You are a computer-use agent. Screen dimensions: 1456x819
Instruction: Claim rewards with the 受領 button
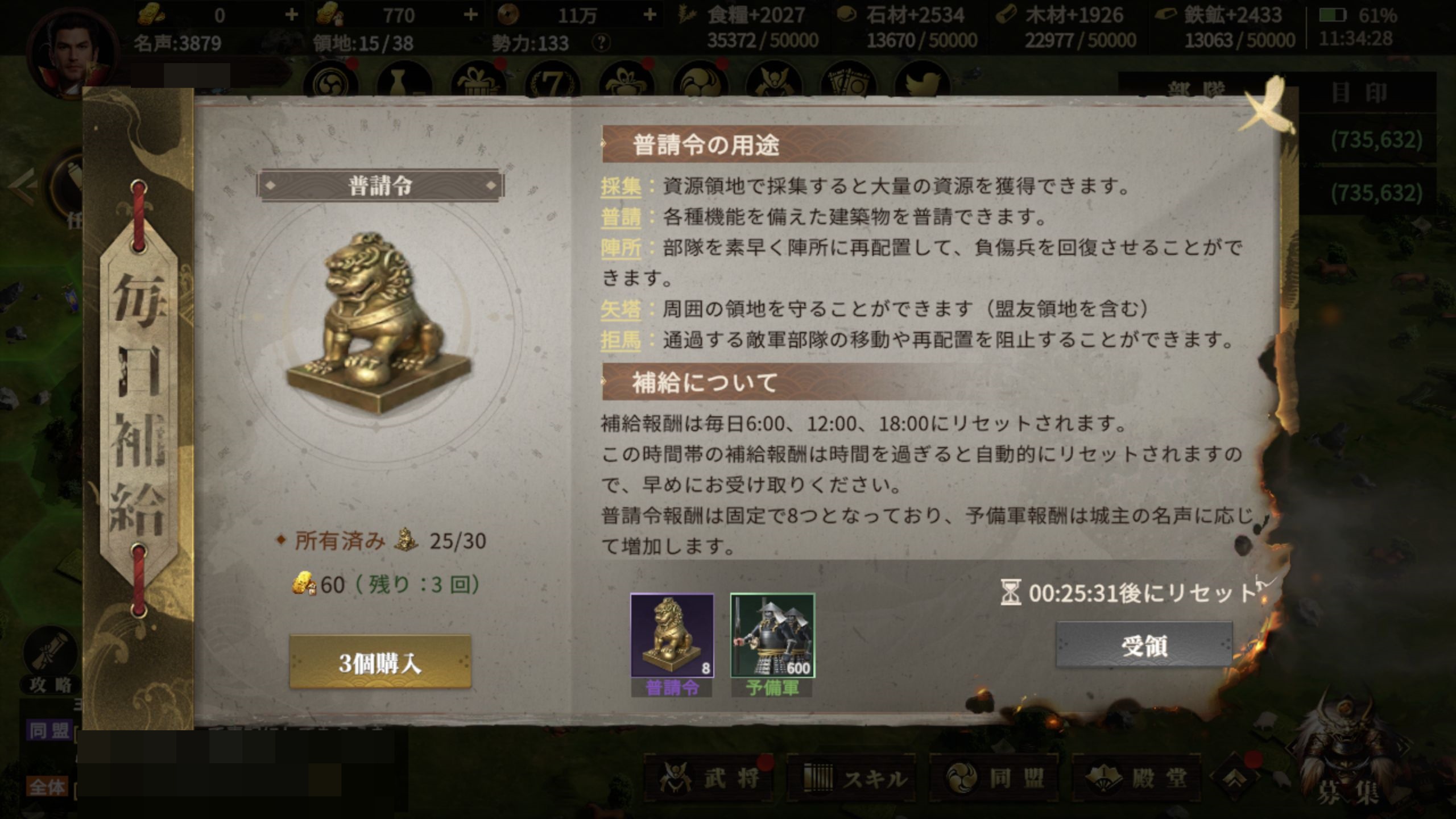(x=1144, y=646)
